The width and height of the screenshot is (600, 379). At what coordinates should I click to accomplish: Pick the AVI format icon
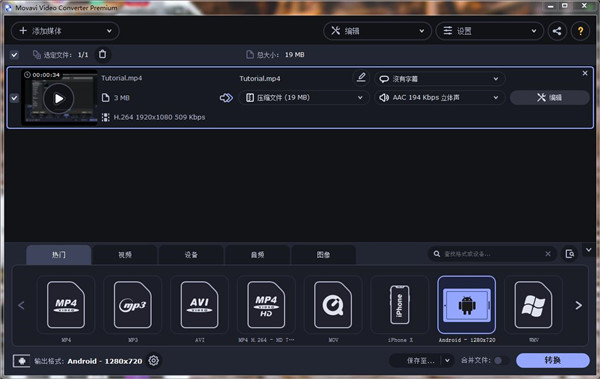click(x=199, y=305)
